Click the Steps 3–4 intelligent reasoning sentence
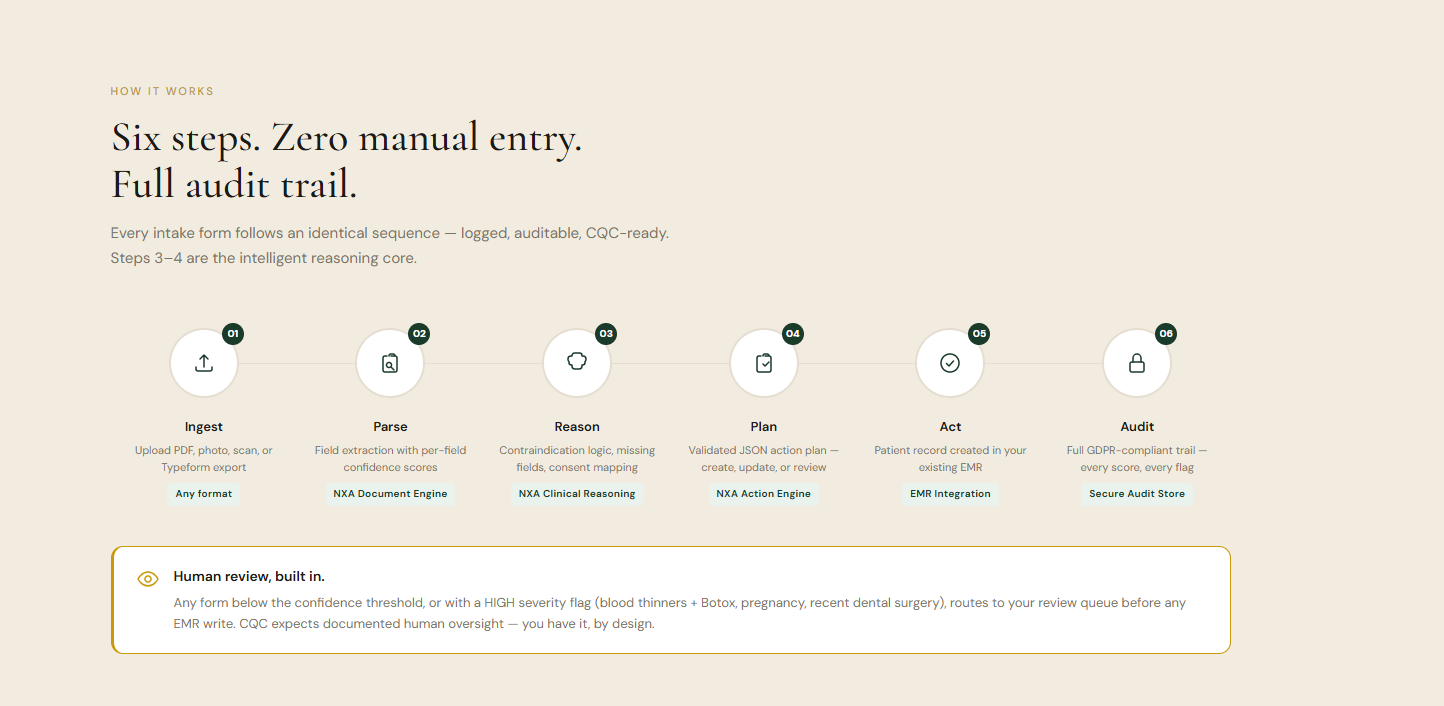Viewport: 1444px width, 706px height. click(x=263, y=258)
